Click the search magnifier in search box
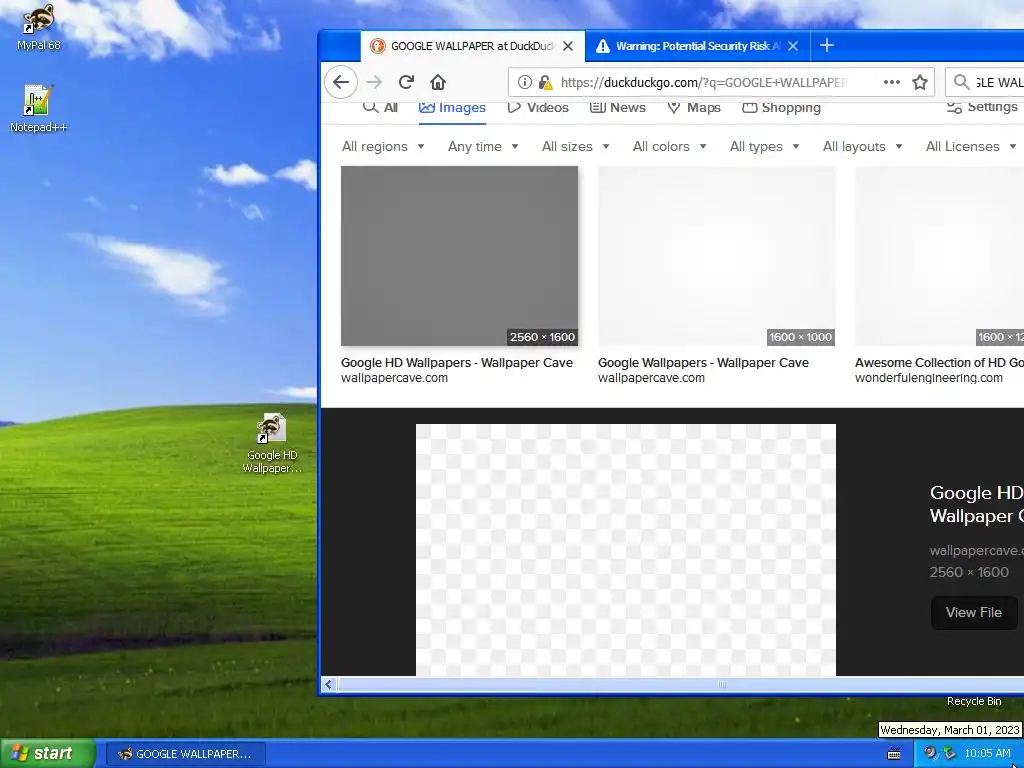The height and width of the screenshot is (768, 1024). pyautogui.click(x=961, y=82)
